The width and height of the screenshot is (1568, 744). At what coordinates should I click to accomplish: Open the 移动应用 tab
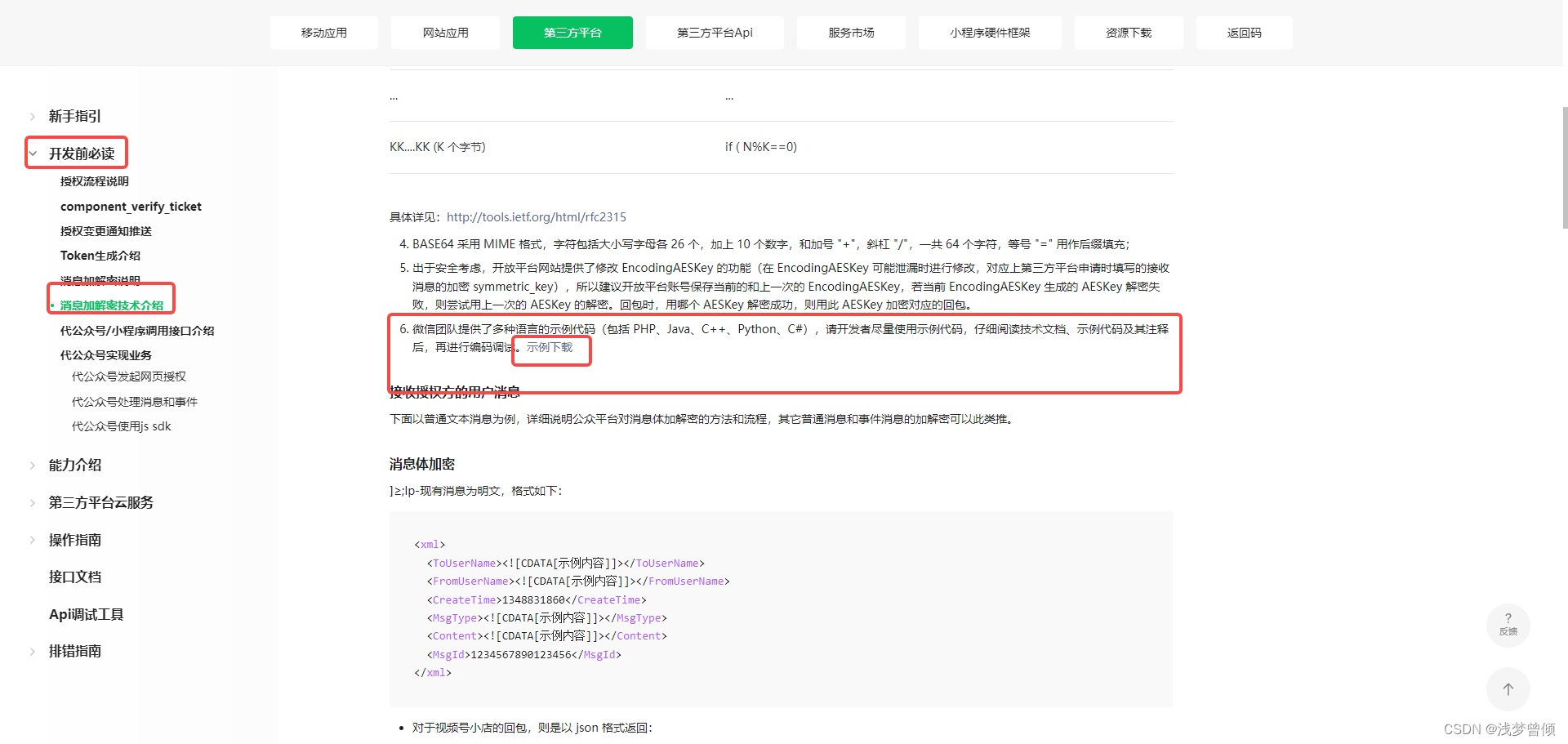coord(324,33)
